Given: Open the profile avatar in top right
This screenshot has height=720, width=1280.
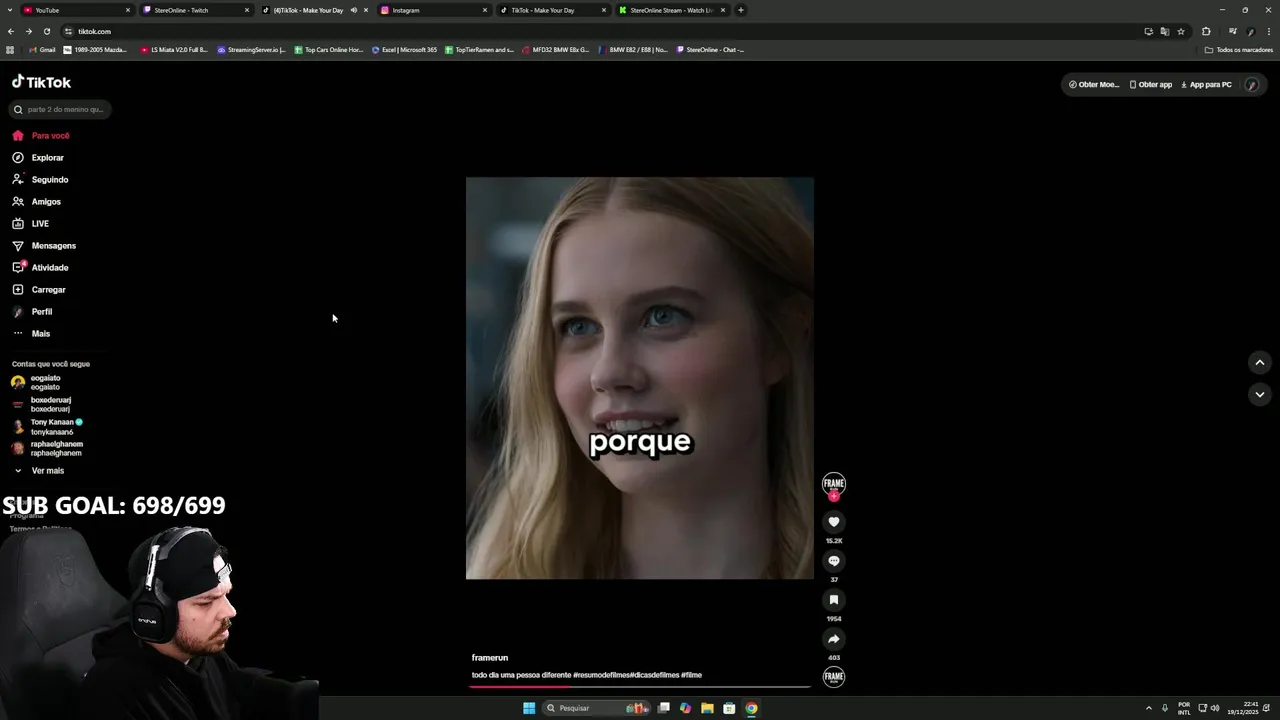Looking at the screenshot, I should tap(1251, 85).
